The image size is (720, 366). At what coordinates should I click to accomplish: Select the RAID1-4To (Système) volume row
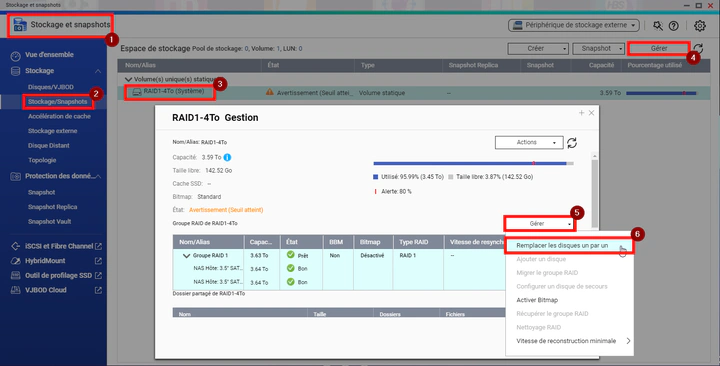pos(414,92)
